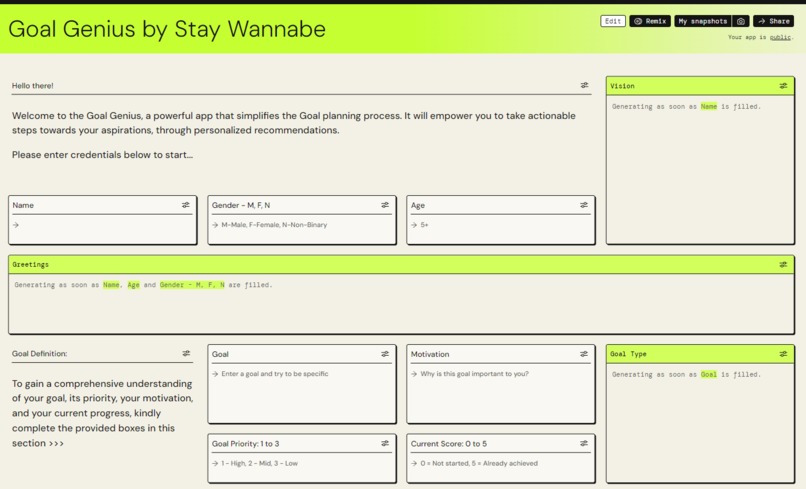
Task: Click highlighted Name tag in Greetings block
Action: click(111, 285)
